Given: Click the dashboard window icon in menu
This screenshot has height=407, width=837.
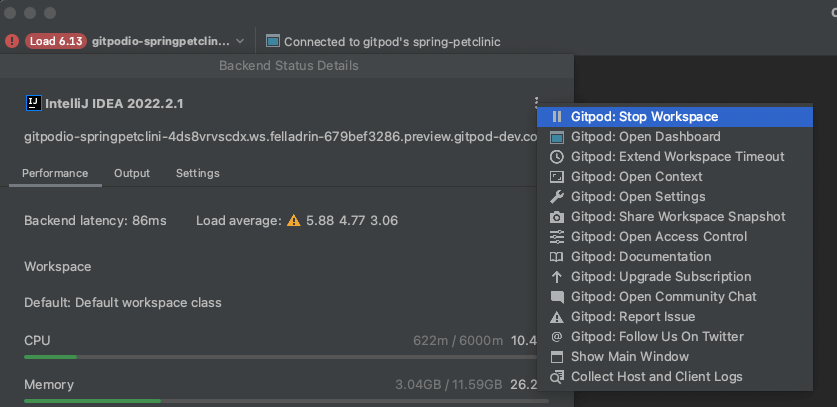Looking at the screenshot, I should tap(557, 137).
